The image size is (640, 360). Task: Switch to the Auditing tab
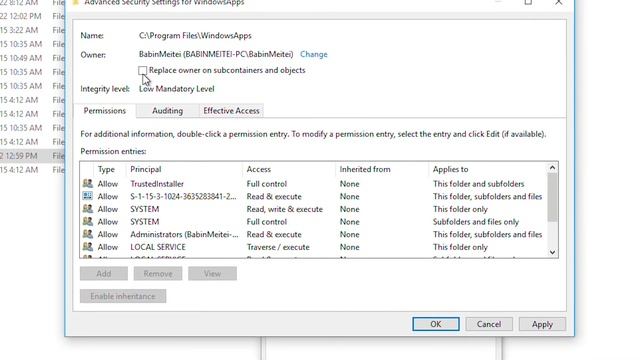[167, 111]
